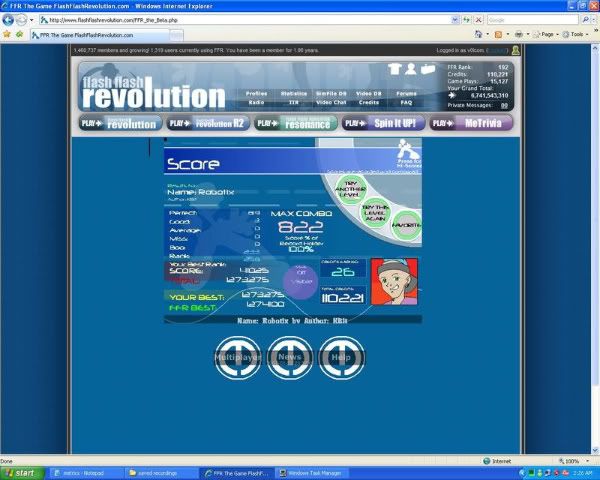This screenshot has width=600, height=480.
Task: Click the green Favorite button
Action: (x=406, y=225)
